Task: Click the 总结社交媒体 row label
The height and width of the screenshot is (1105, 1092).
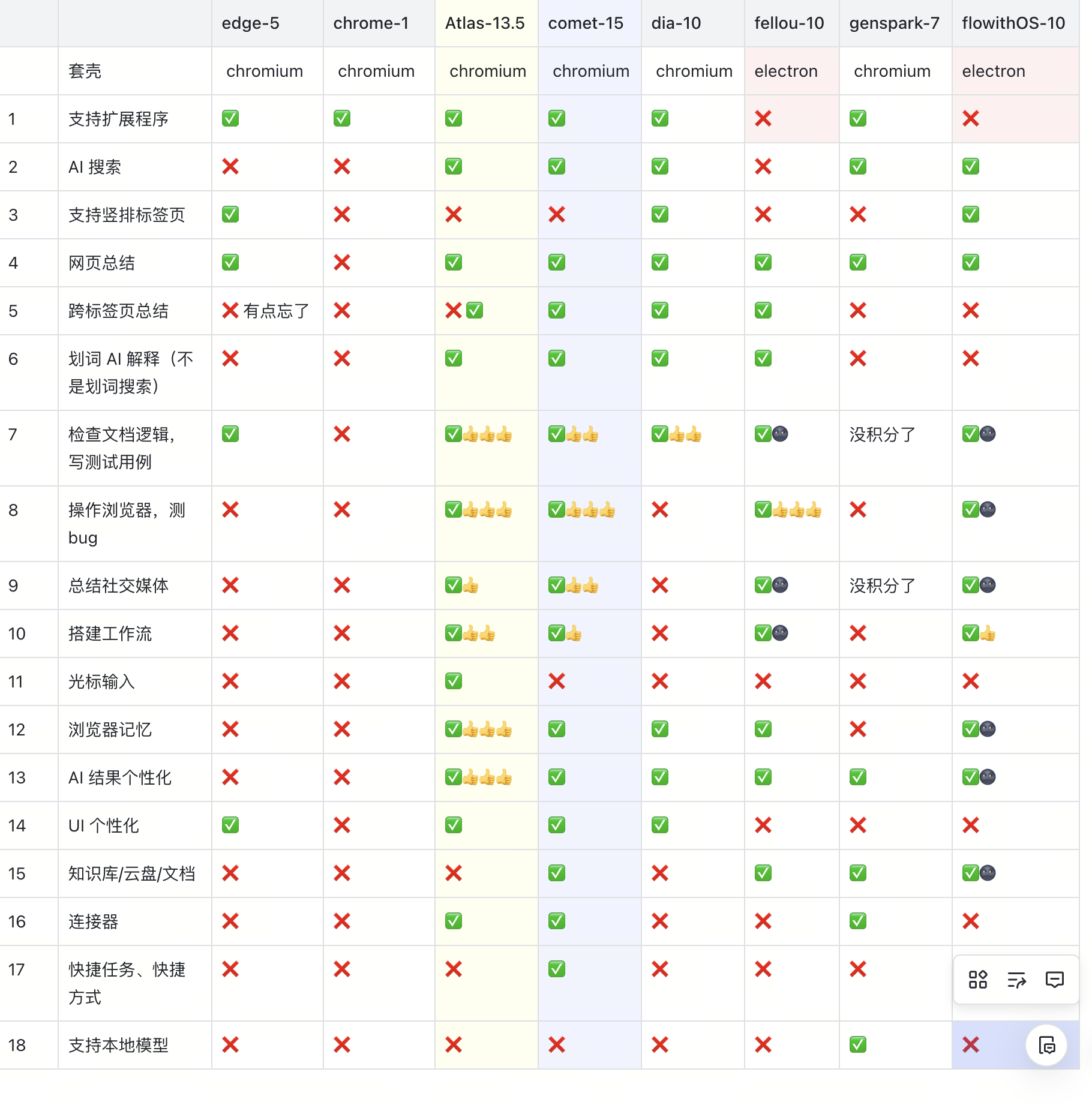Action: coord(119,585)
